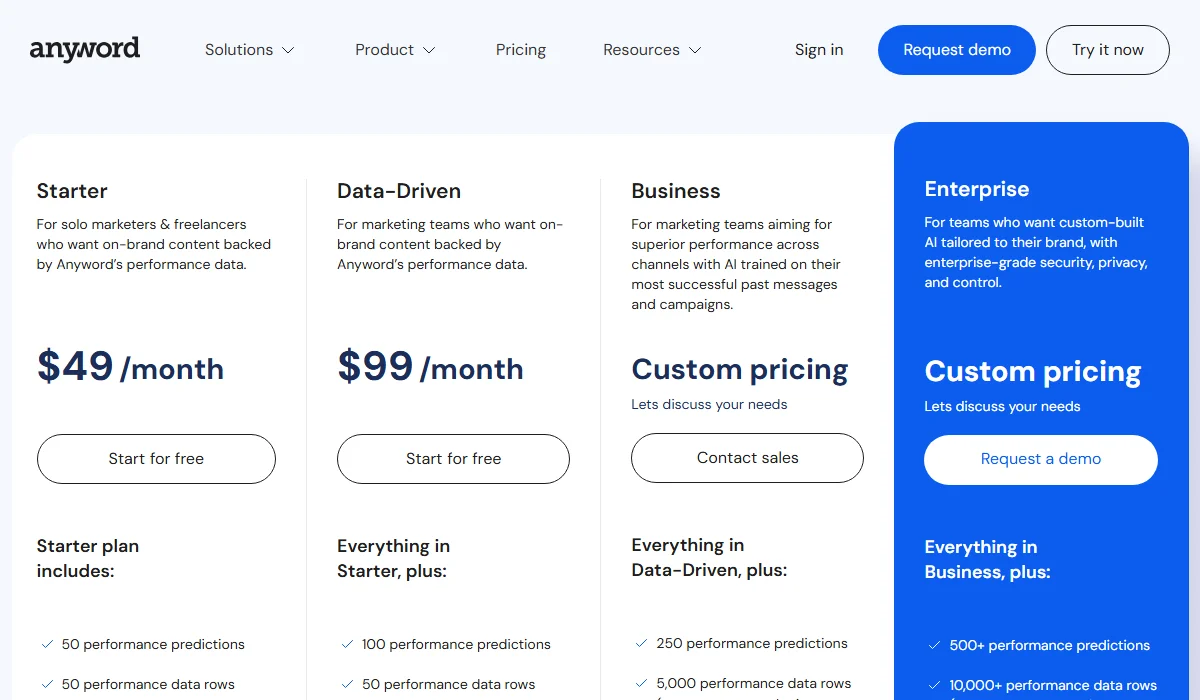Select Pricing in the navigation bar
Image resolution: width=1200 pixels, height=700 pixels.
tap(520, 49)
